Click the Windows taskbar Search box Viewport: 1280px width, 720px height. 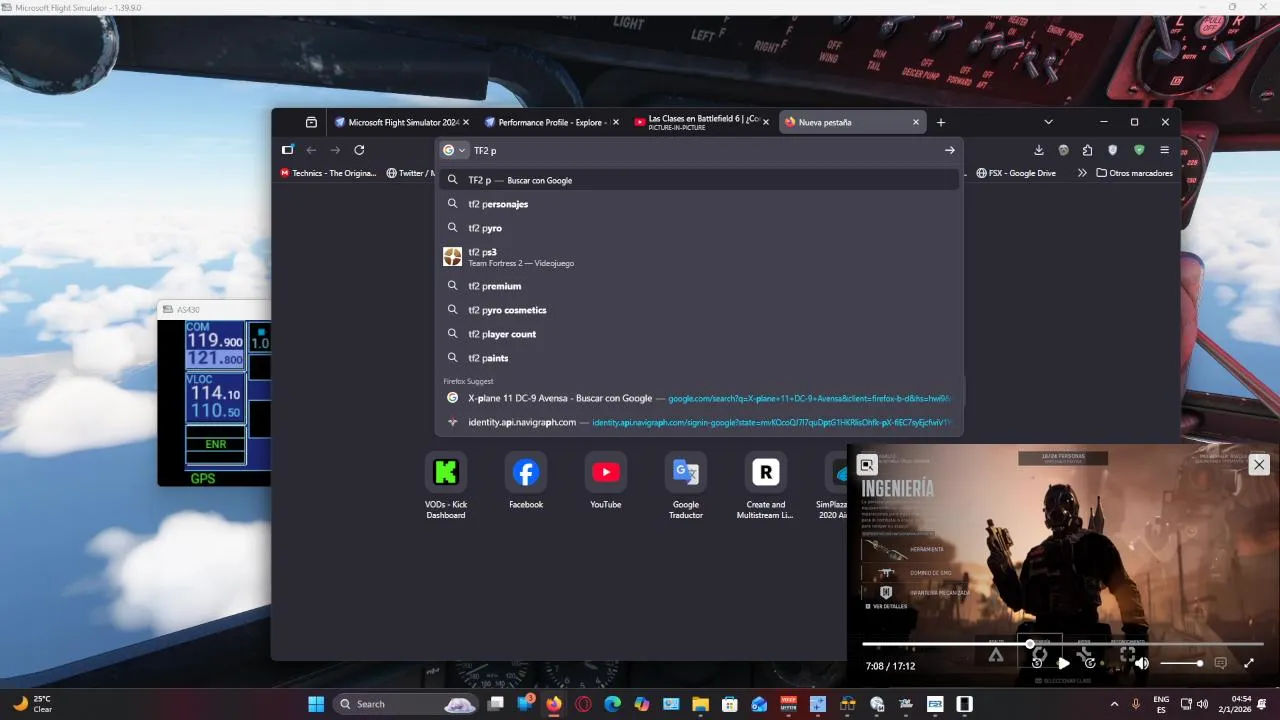click(405, 704)
